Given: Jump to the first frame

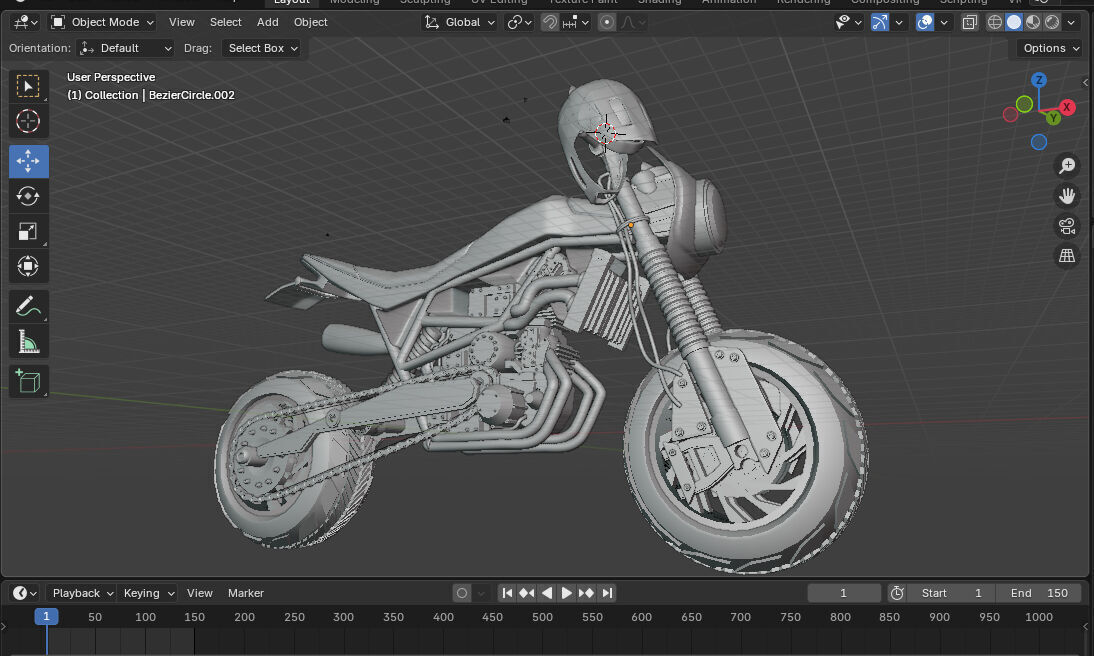Looking at the screenshot, I should click(507, 593).
